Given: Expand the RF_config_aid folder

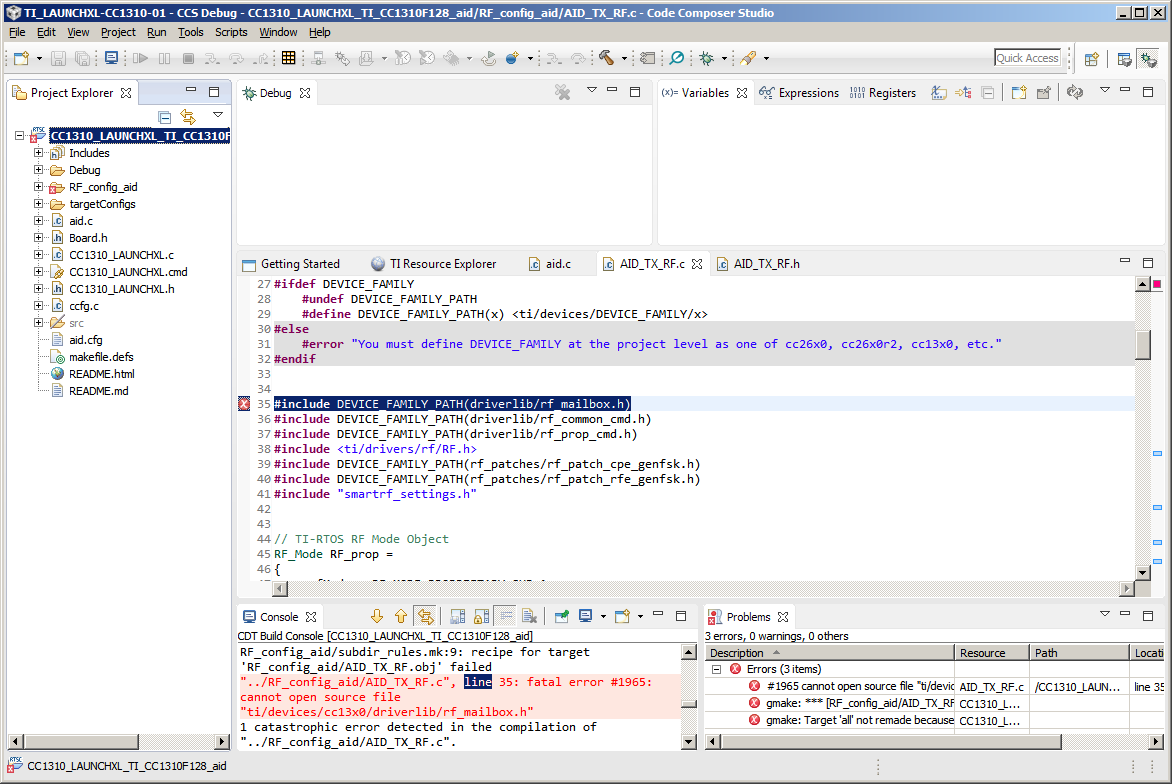Looking at the screenshot, I should 39,187.
